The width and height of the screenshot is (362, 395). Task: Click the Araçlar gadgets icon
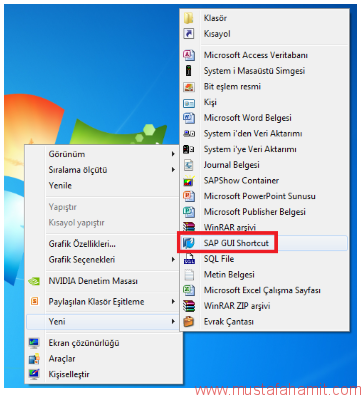pos(34,359)
